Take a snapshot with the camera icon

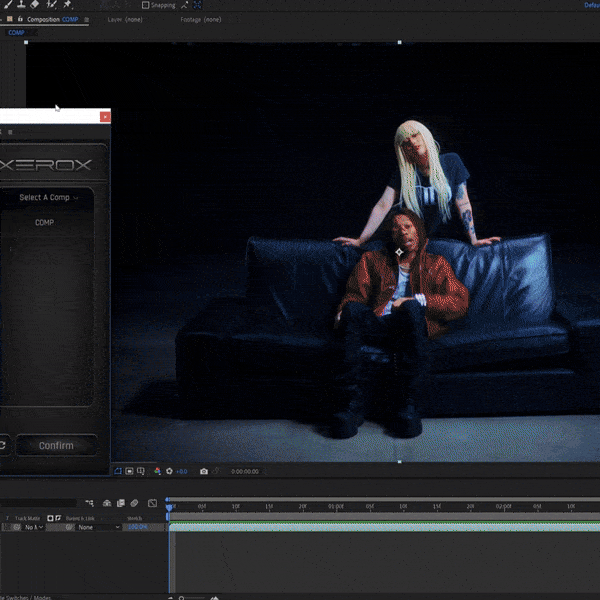[204, 471]
